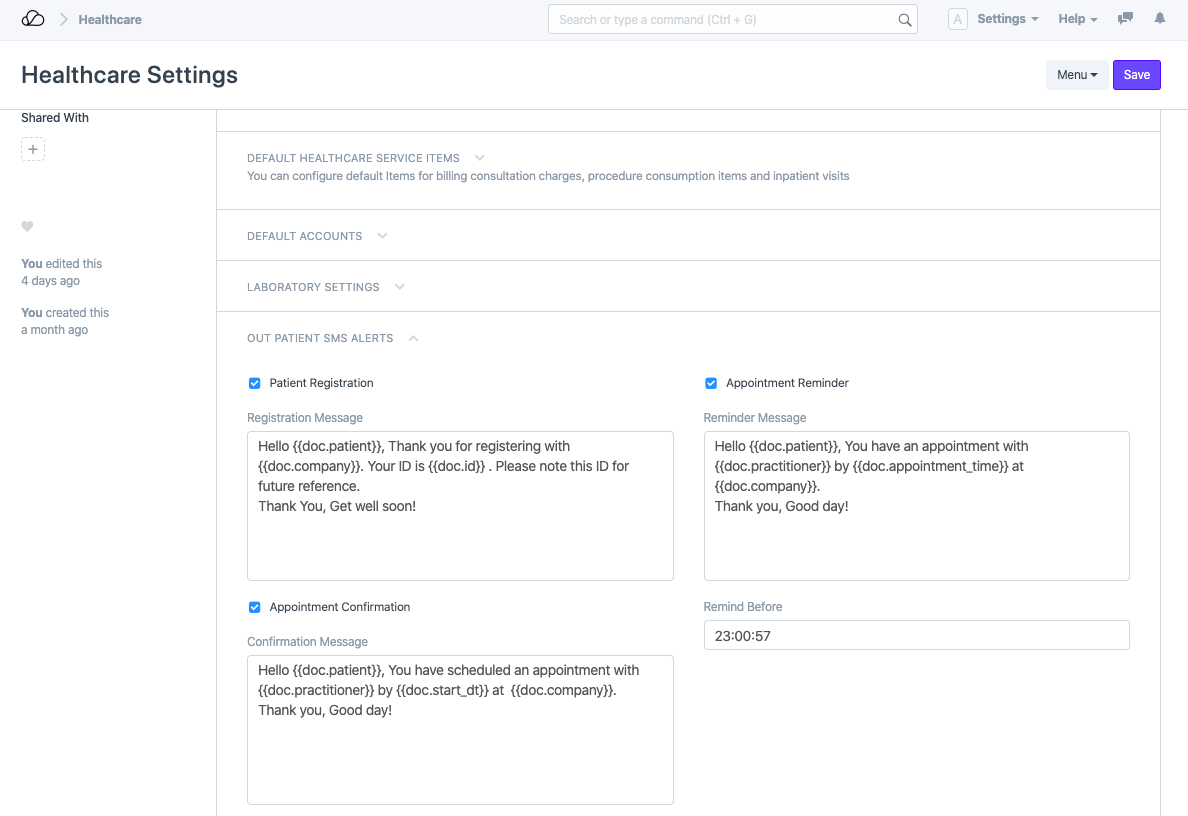Click the heart like icon
The image size is (1188, 816).
28,227
